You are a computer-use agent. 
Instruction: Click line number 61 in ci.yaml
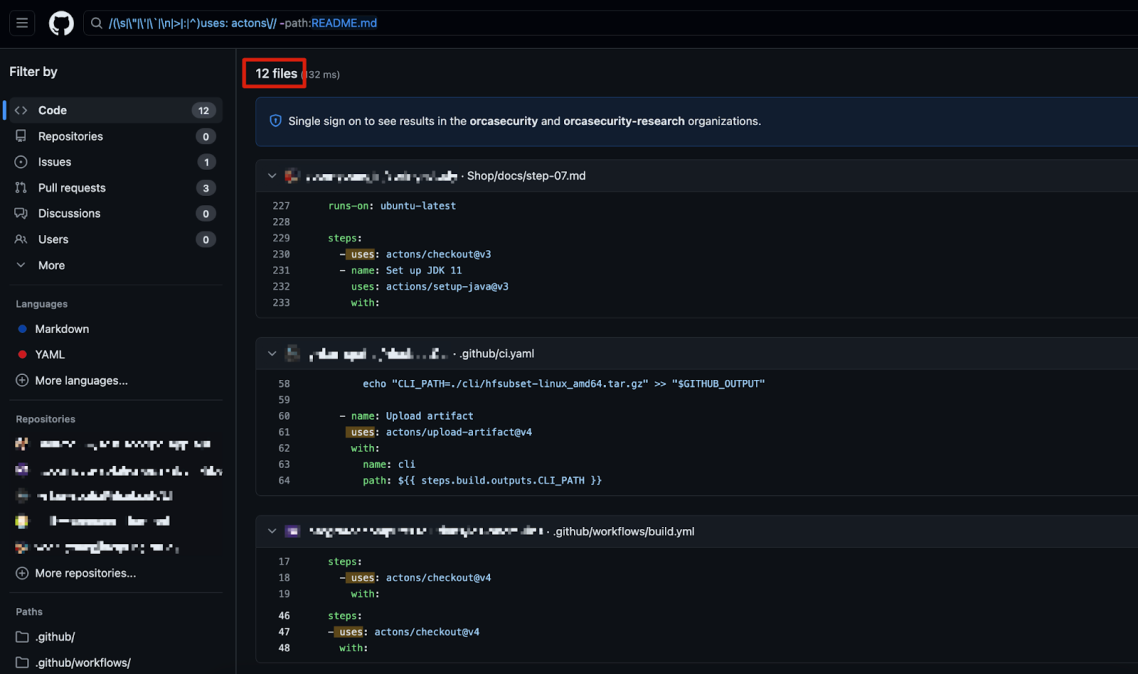[284, 432]
